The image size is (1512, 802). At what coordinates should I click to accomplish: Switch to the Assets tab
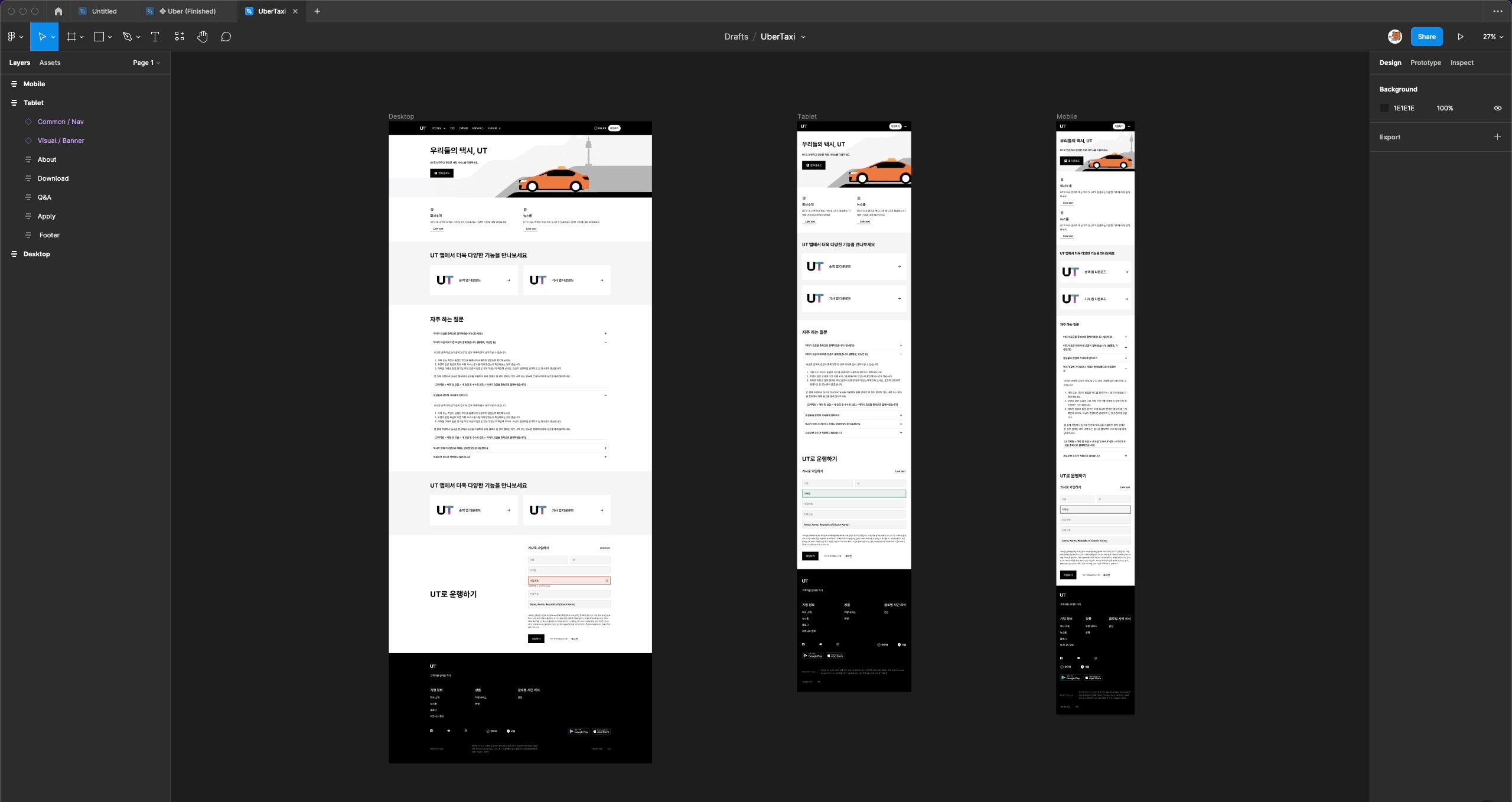pos(50,63)
